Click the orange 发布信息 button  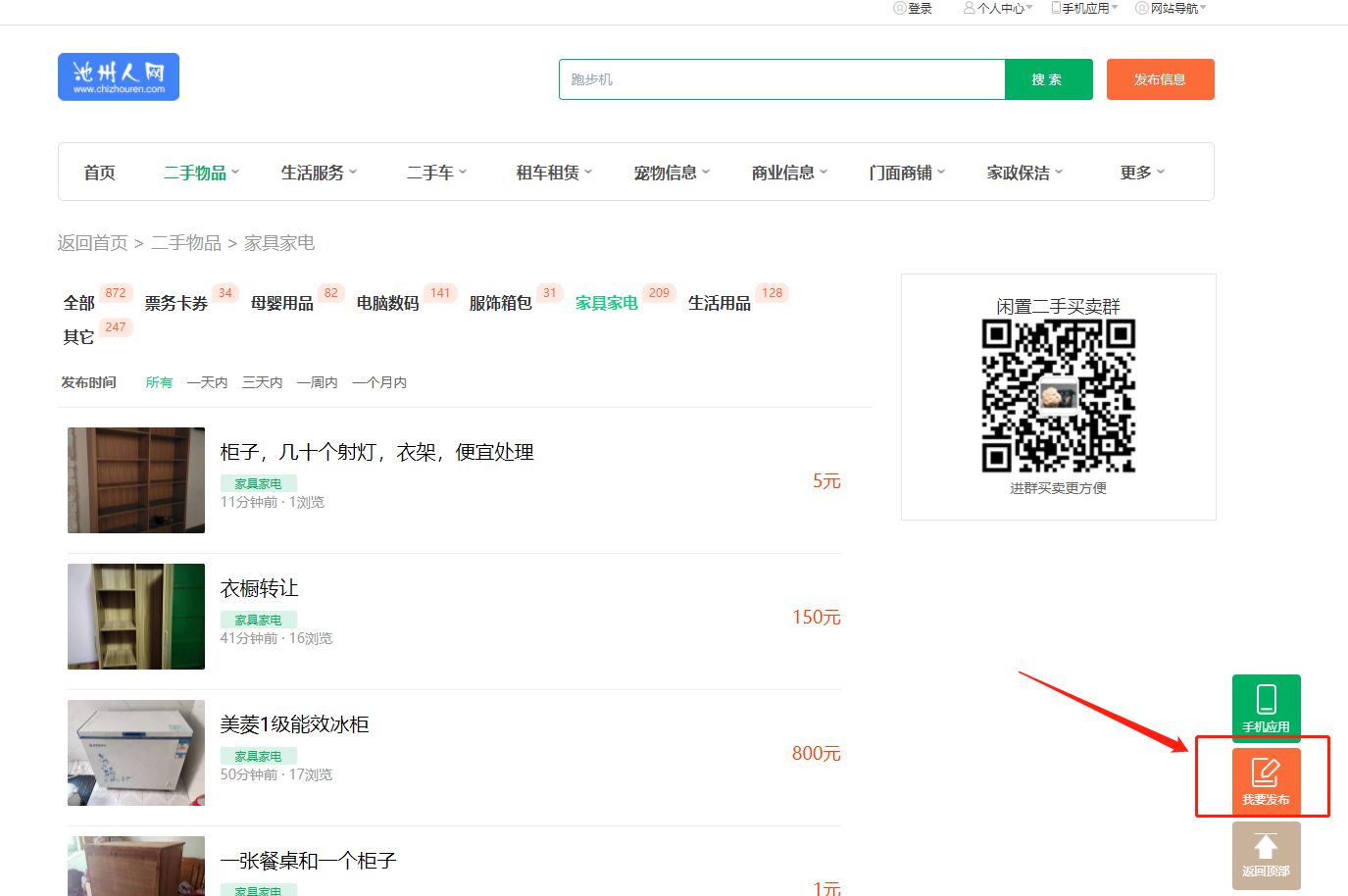(1160, 79)
